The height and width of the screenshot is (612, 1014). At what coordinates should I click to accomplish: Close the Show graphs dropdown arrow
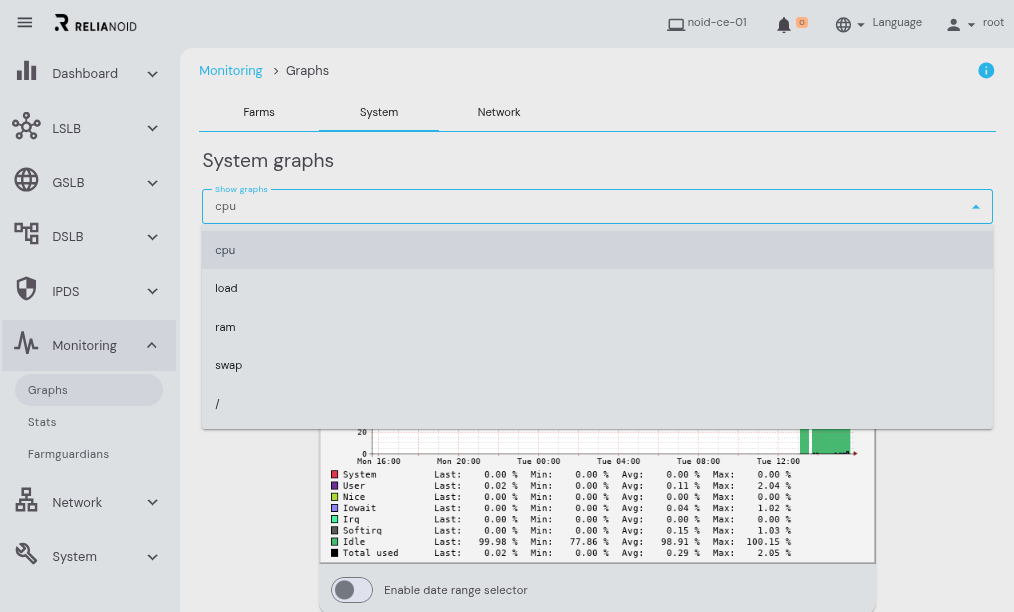click(x=976, y=207)
